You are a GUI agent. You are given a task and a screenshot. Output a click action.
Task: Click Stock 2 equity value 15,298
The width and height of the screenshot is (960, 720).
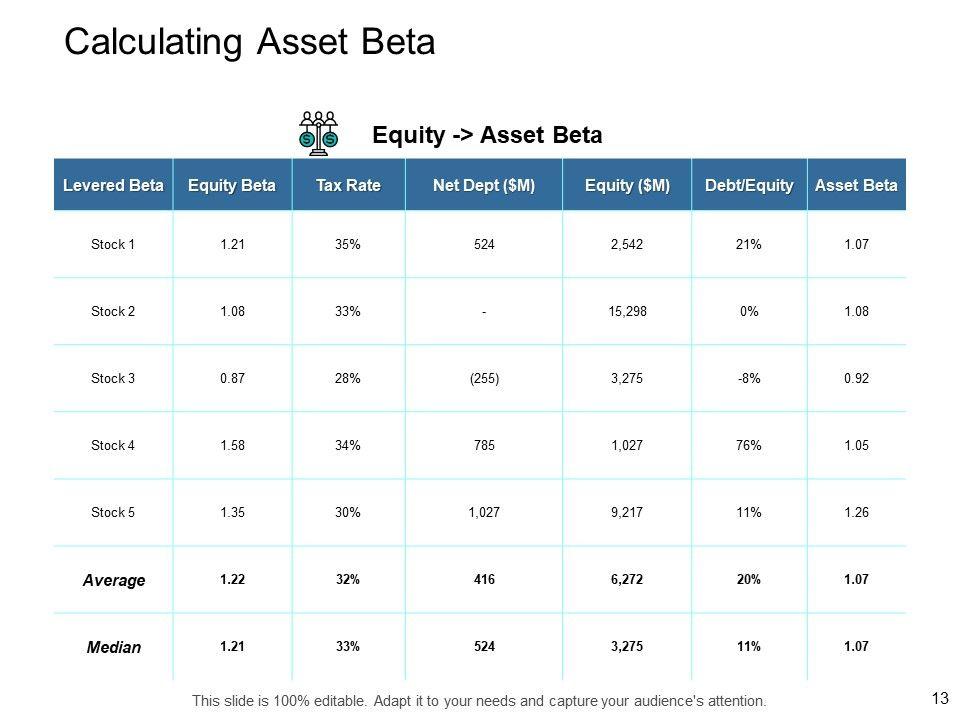point(627,311)
